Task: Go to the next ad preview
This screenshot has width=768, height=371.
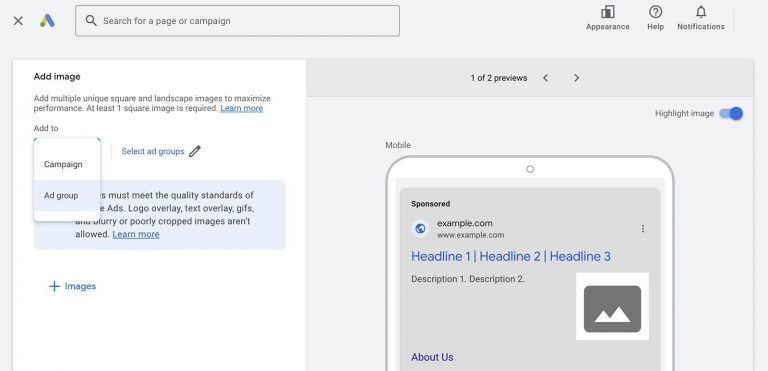Action: pyautogui.click(x=576, y=78)
